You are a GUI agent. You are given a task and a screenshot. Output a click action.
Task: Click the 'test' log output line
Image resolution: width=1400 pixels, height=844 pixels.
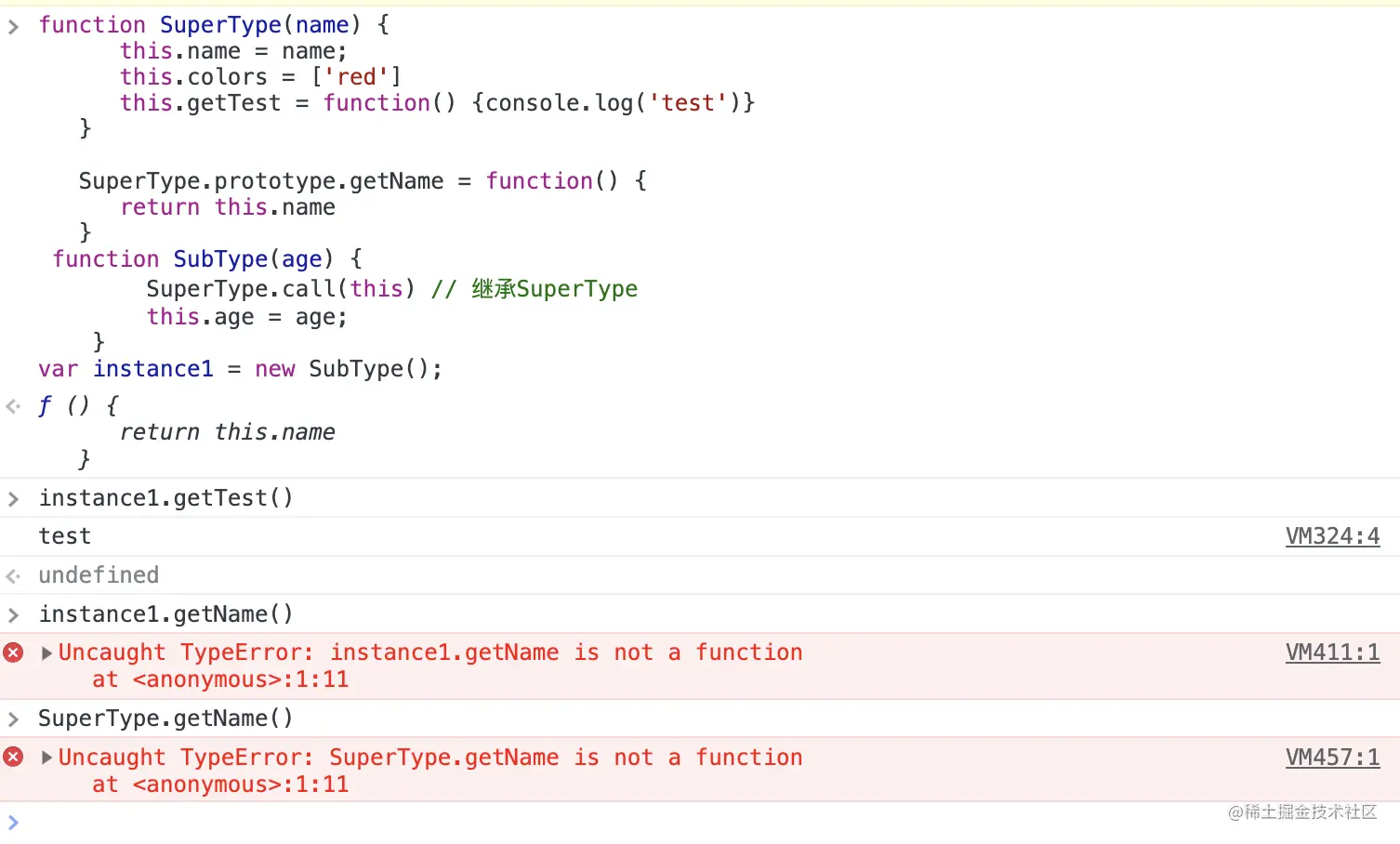point(65,536)
